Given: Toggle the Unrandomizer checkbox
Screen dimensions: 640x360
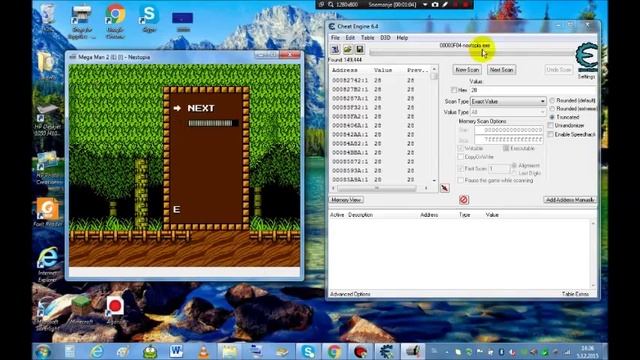Looking at the screenshot, I should click(551, 125).
